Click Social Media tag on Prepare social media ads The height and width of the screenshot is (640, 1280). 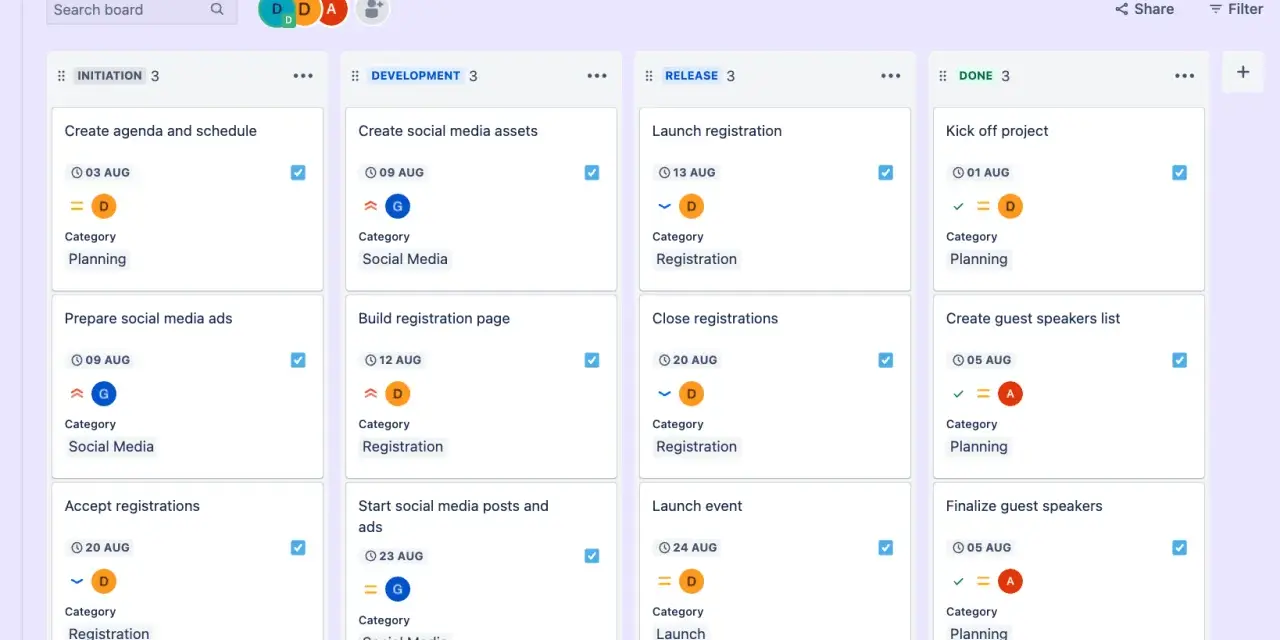click(111, 447)
